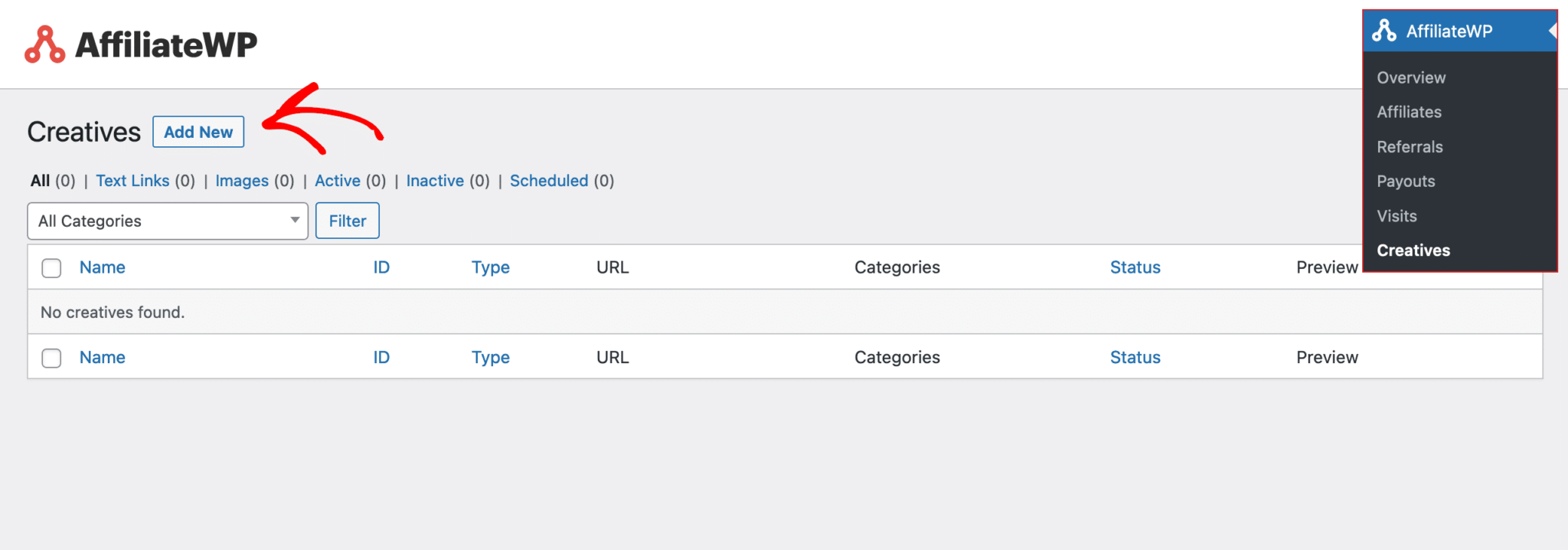Apply the Filter button
The width and height of the screenshot is (1568, 550).
(x=347, y=221)
